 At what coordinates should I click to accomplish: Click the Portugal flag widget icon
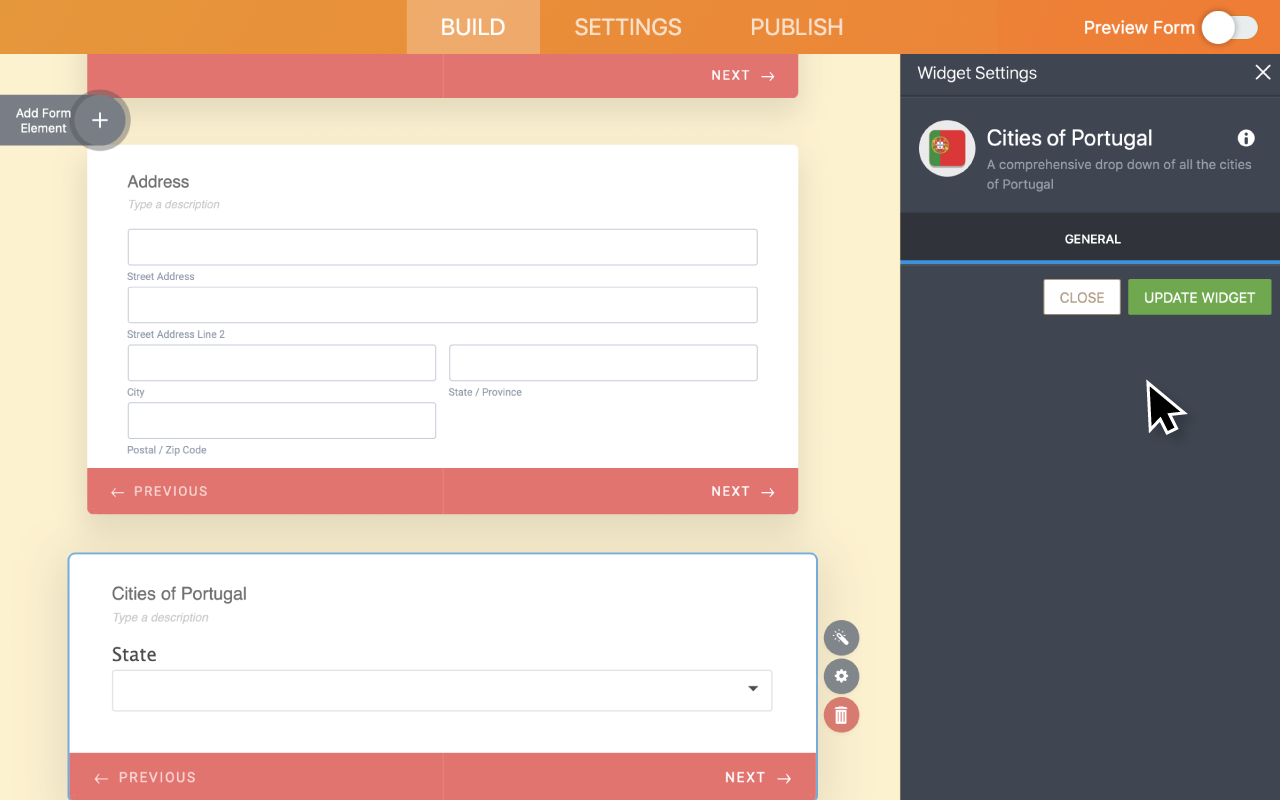click(947, 149)
